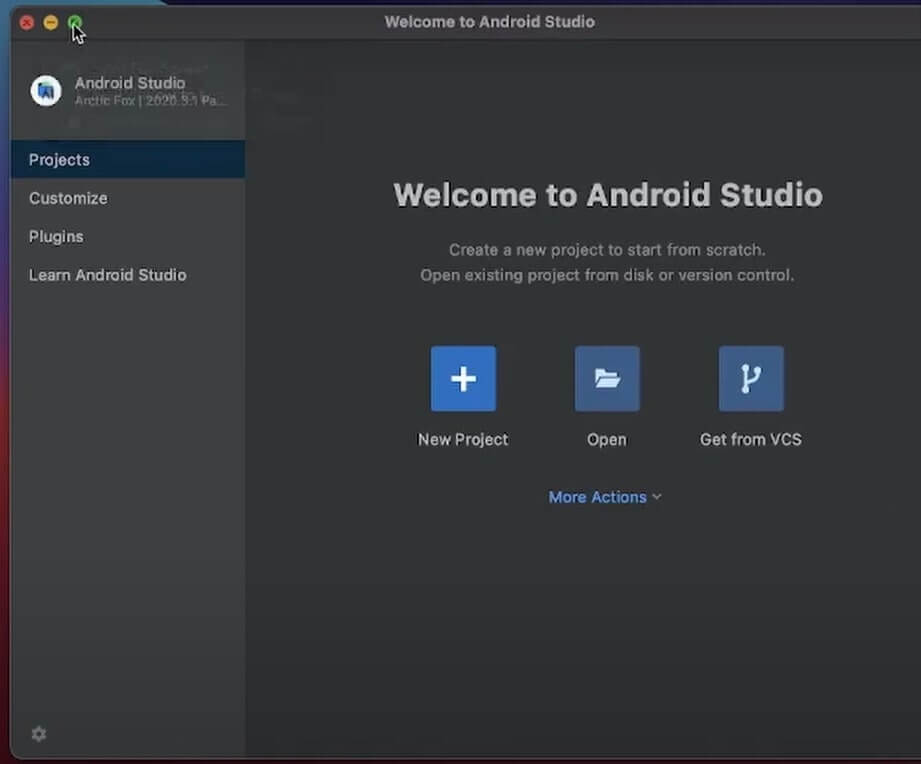This screenshot has width=921, height=764.
Task: Click the Arctic Fox version text
Action: tap(150, 100)
